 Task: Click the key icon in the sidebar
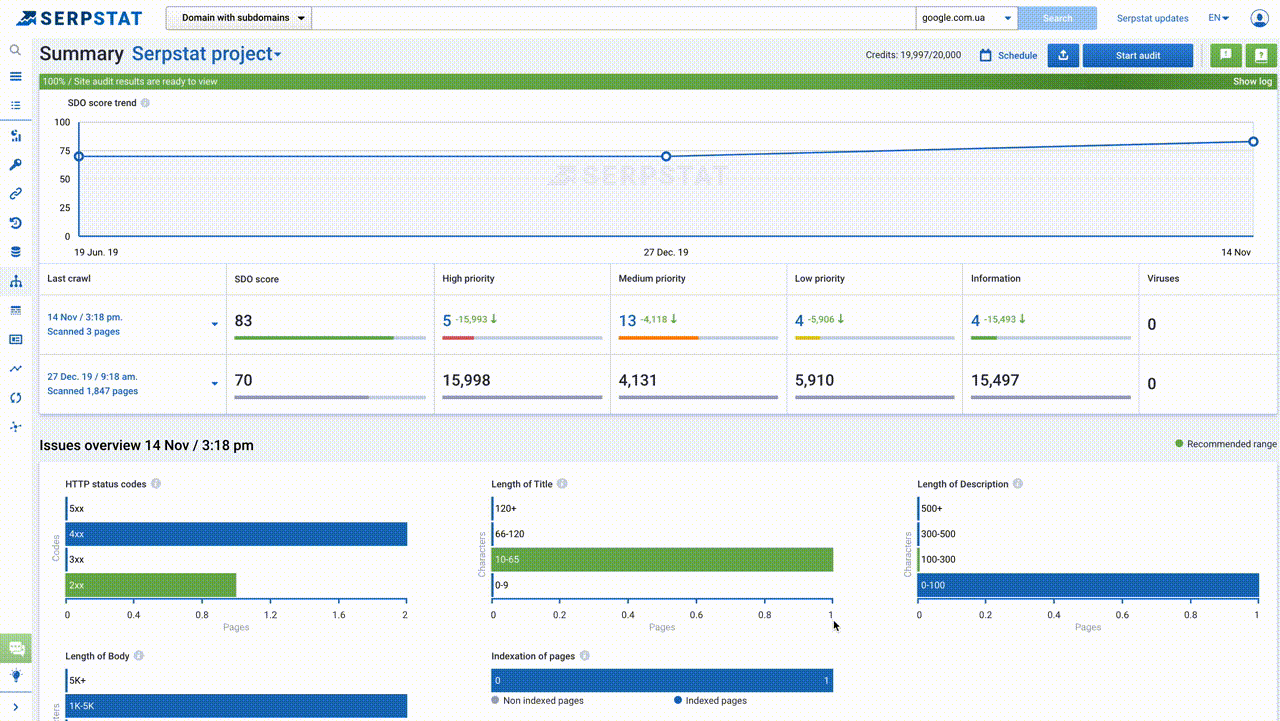[15, 165]
